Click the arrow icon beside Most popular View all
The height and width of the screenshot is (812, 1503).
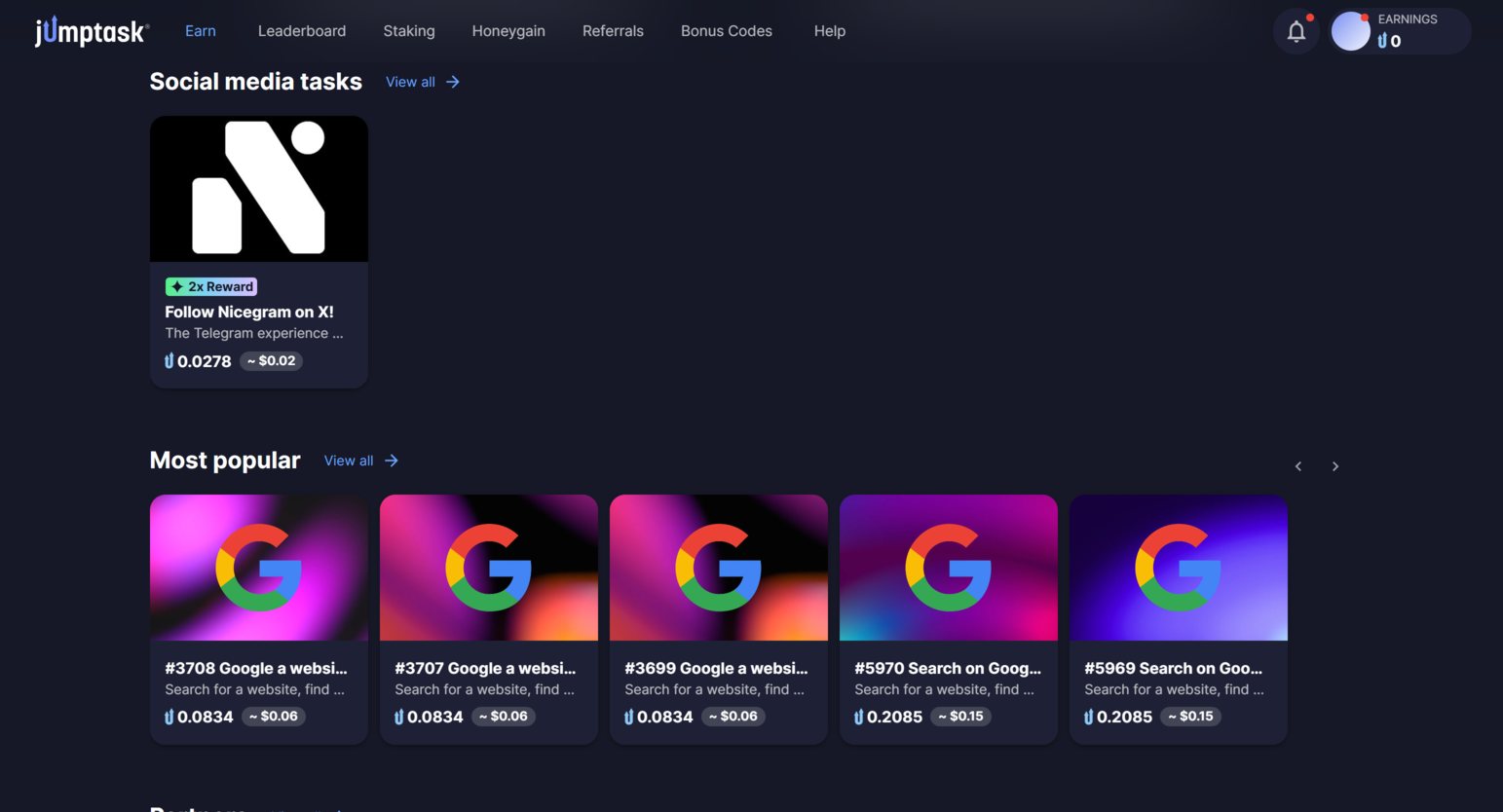(391, 460)
